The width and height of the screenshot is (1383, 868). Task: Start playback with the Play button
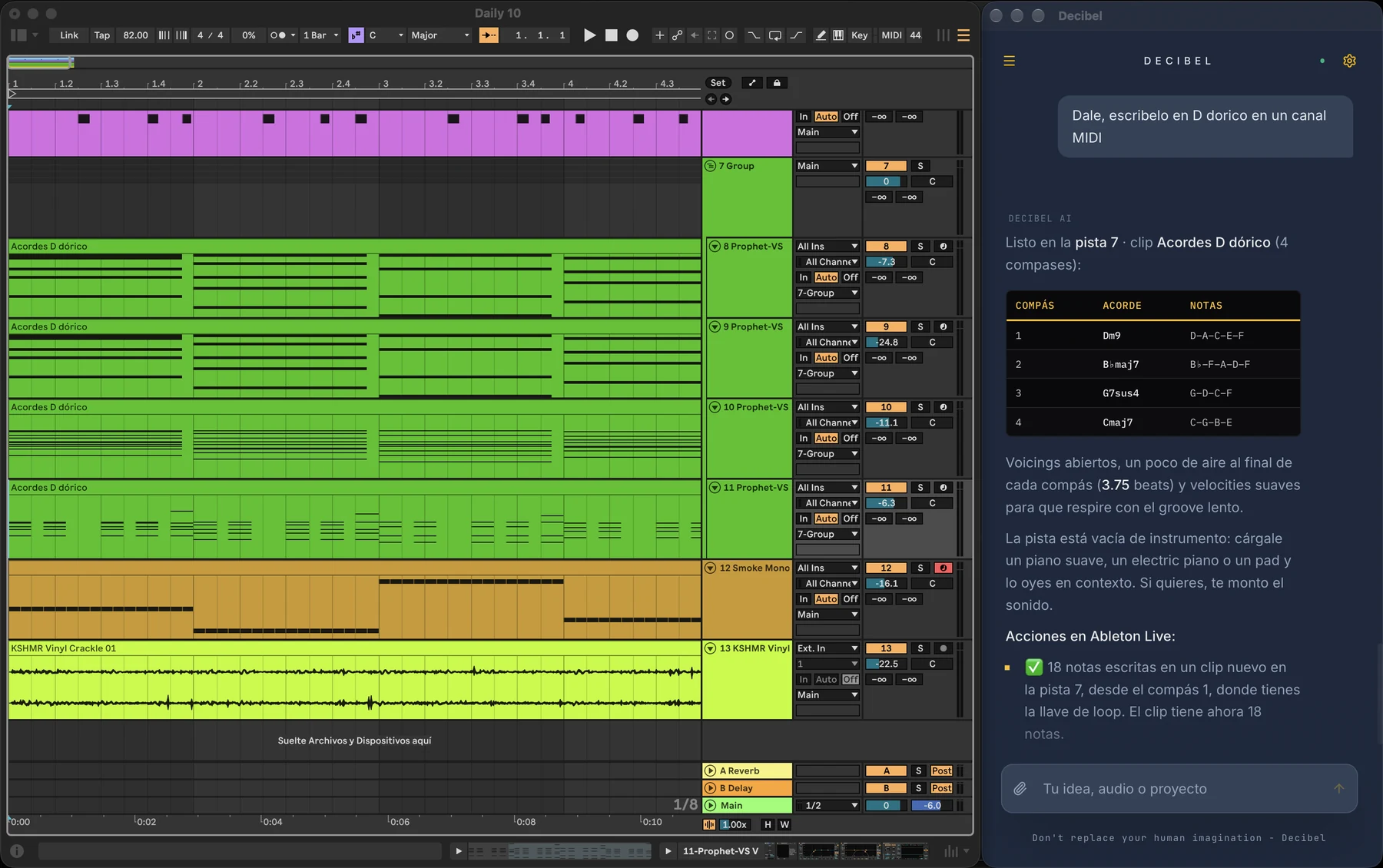[589, 35]
